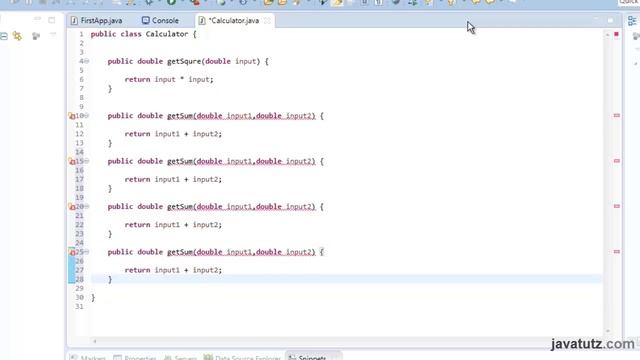Minimize the left explorer panel
The width and height of the screenshot is (640, 360).
pyautogui.click(x=37, y=19)
